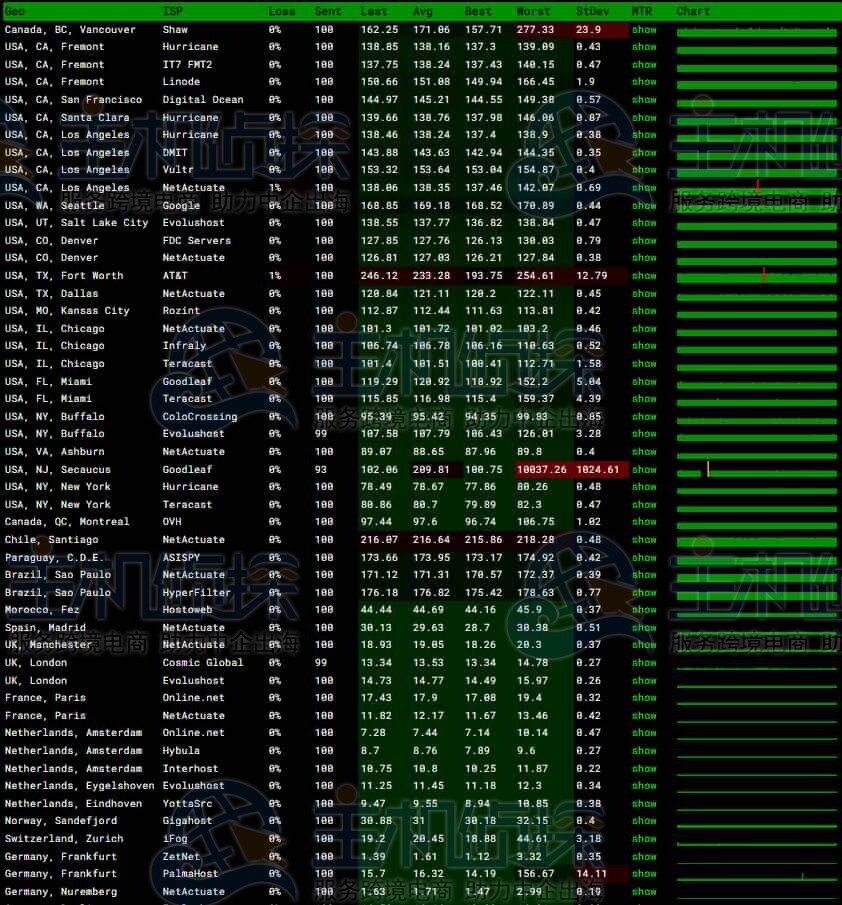Image resolution: width=842 pixels, height=905 pixels.
Task: Click the Worst column header
Action: pyautogui.click(x=533, y=11)
